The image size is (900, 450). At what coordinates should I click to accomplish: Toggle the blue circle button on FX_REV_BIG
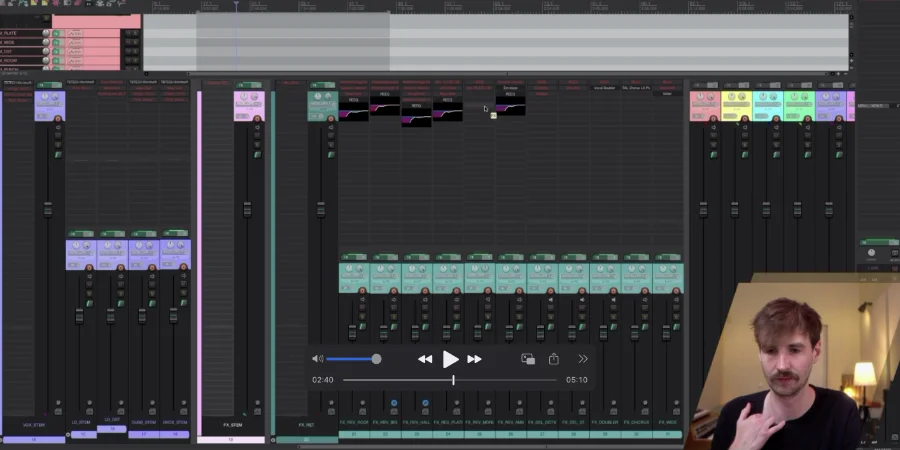click(394, 403)
